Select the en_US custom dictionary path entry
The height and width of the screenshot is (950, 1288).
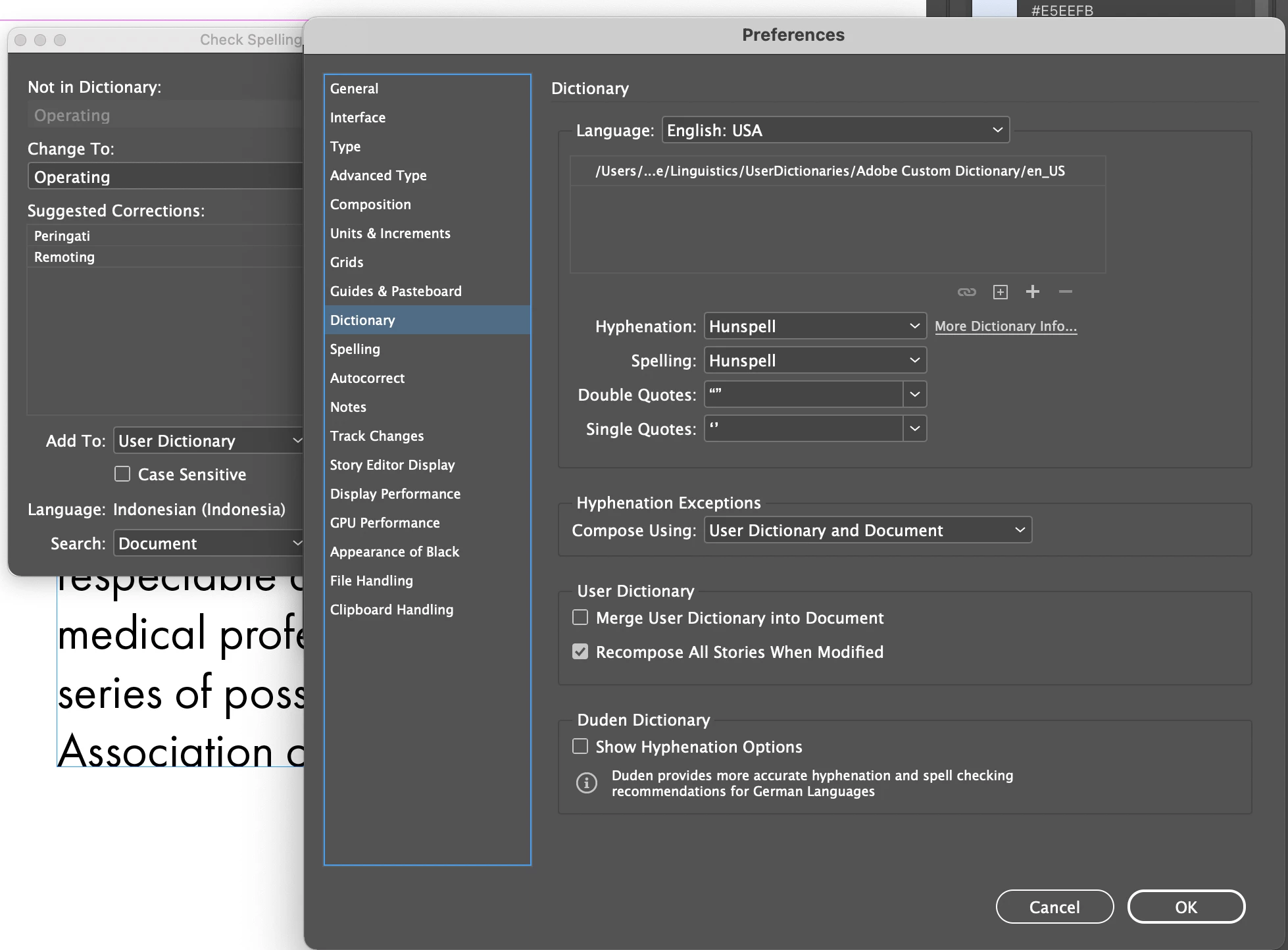[830, 171]
